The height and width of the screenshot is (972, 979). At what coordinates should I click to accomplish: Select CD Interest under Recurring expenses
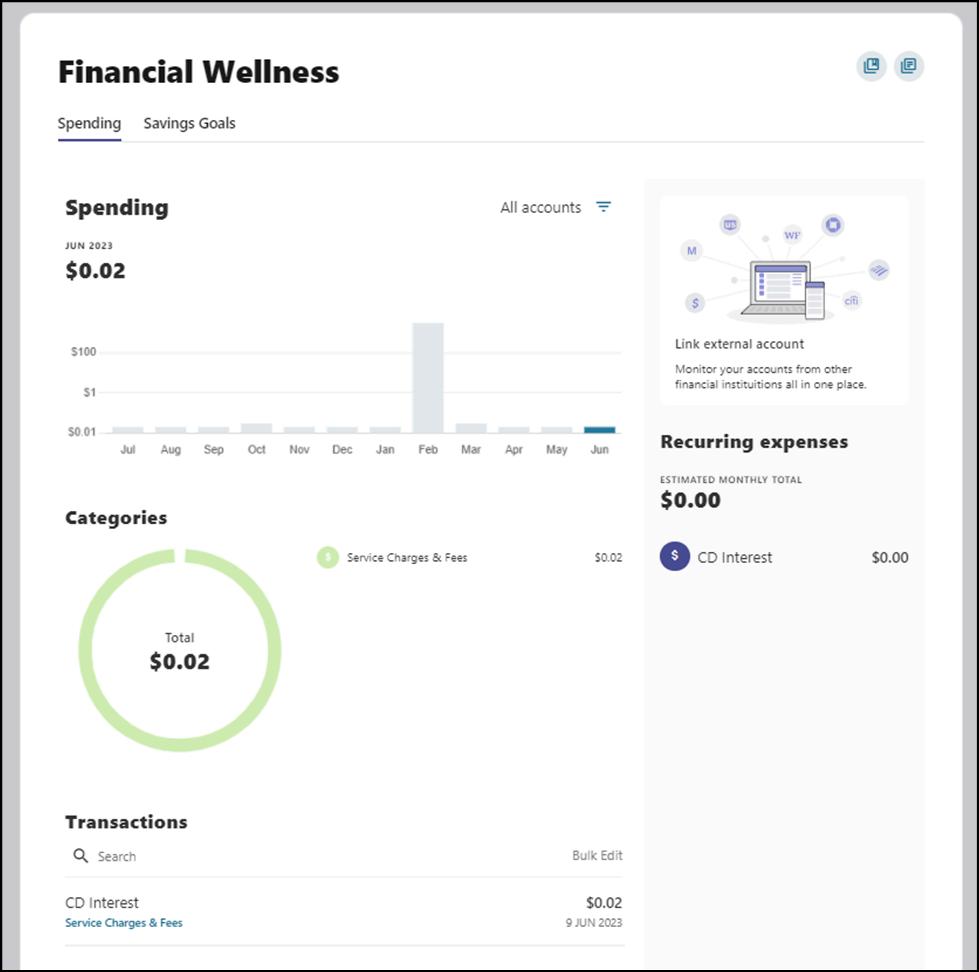pos(735,558)
